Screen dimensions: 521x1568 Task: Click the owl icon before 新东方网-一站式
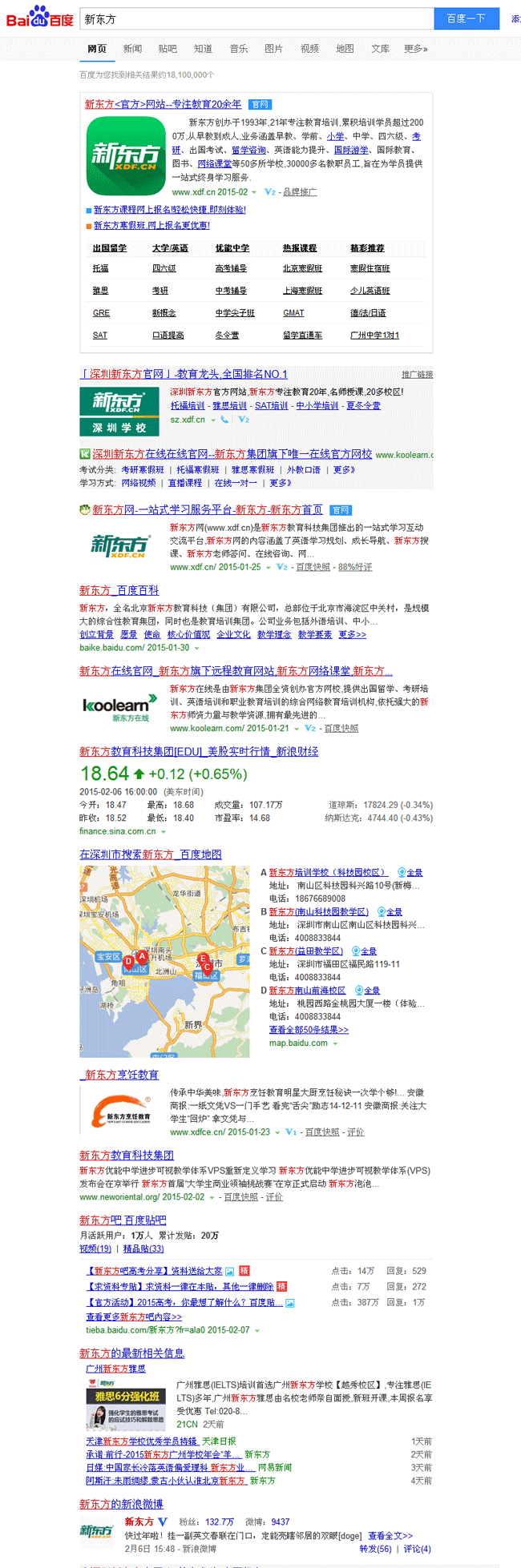[x=84, y=509]
